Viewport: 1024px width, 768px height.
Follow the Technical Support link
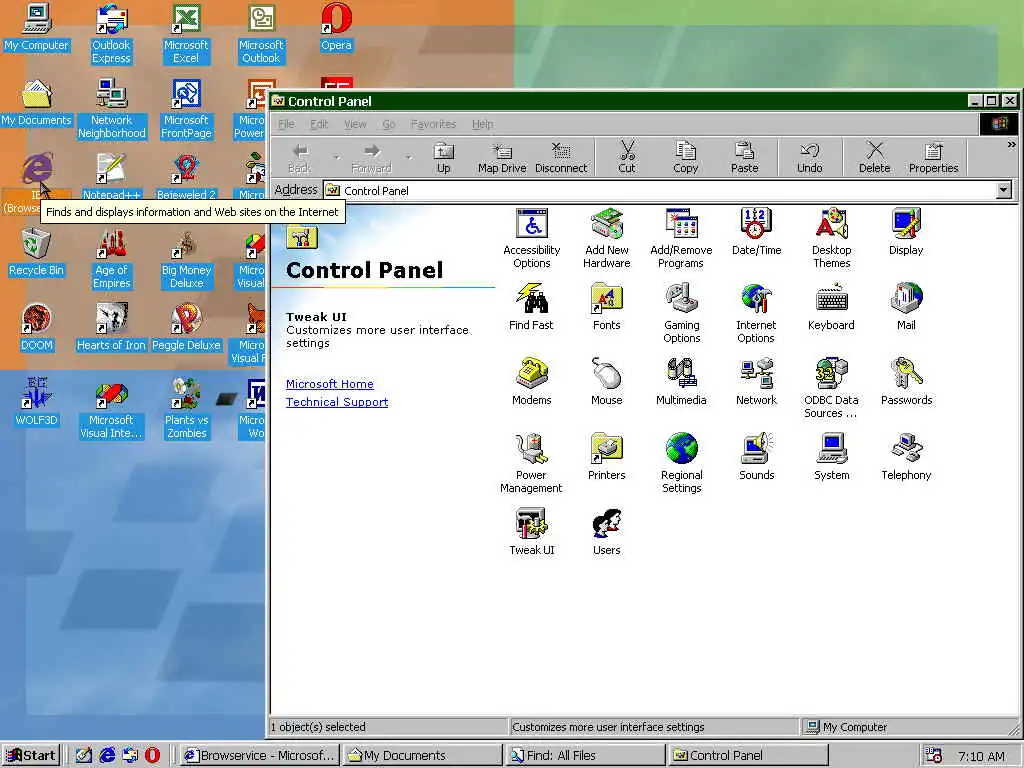[x=337, y=402]
